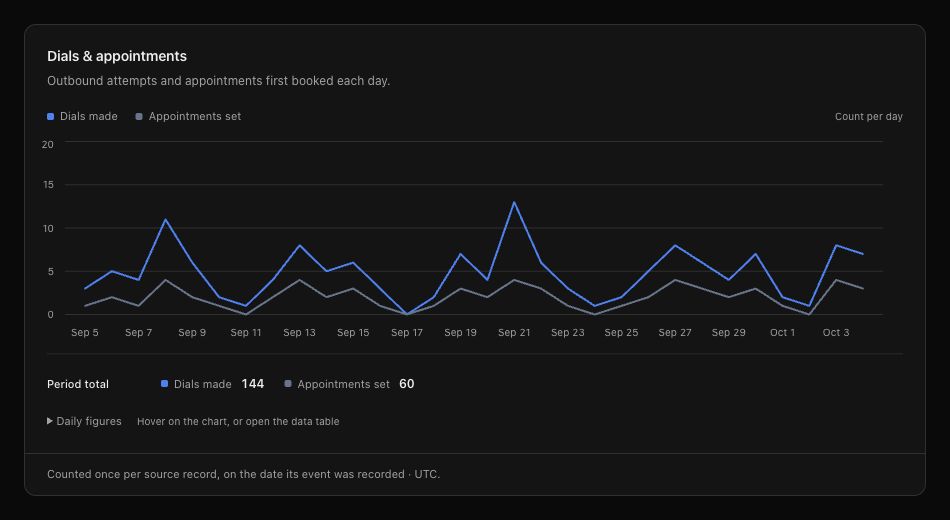This screenshot has width=950, height=520.
Task: Click the Sep 25 axis label
Action: [x=621, y=332]
